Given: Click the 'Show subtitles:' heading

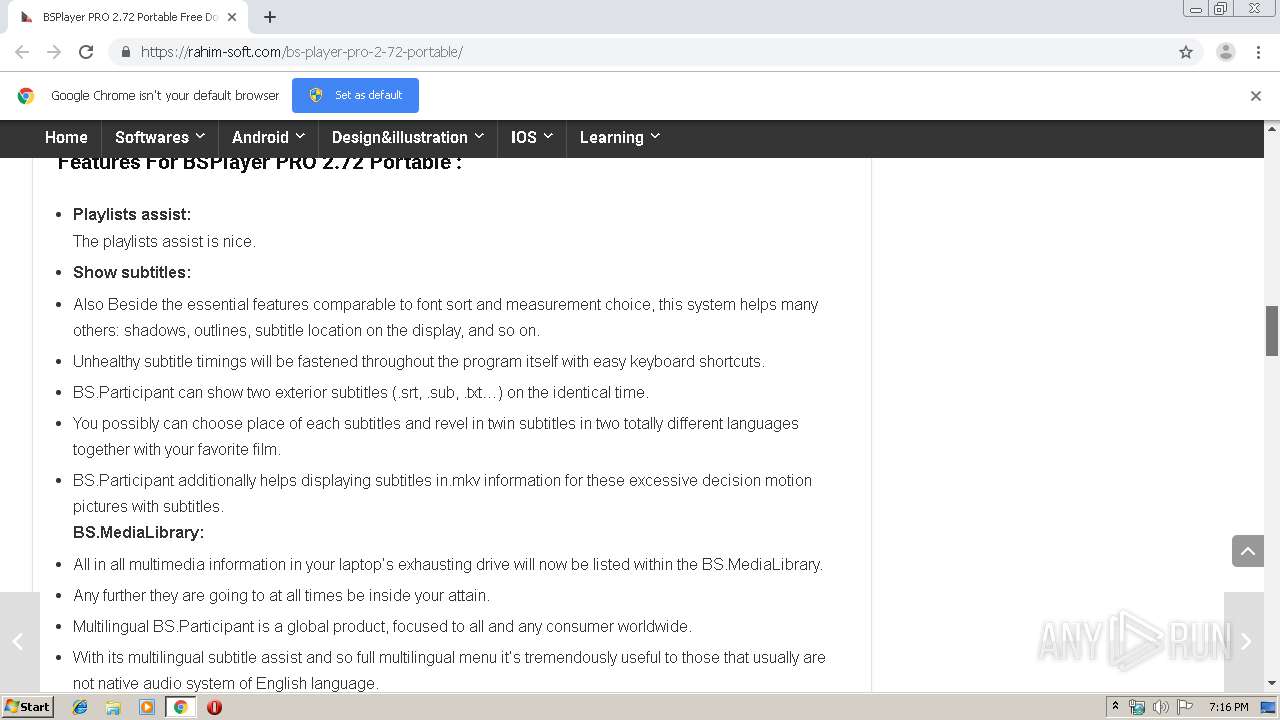Looking at the screenshot, I should point(132,272).
